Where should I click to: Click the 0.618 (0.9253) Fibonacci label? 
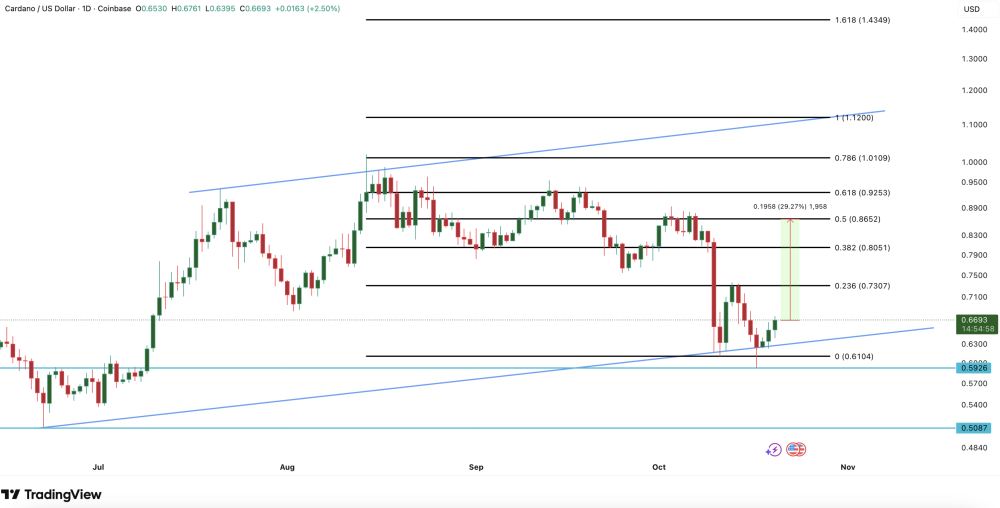[862, 192]
